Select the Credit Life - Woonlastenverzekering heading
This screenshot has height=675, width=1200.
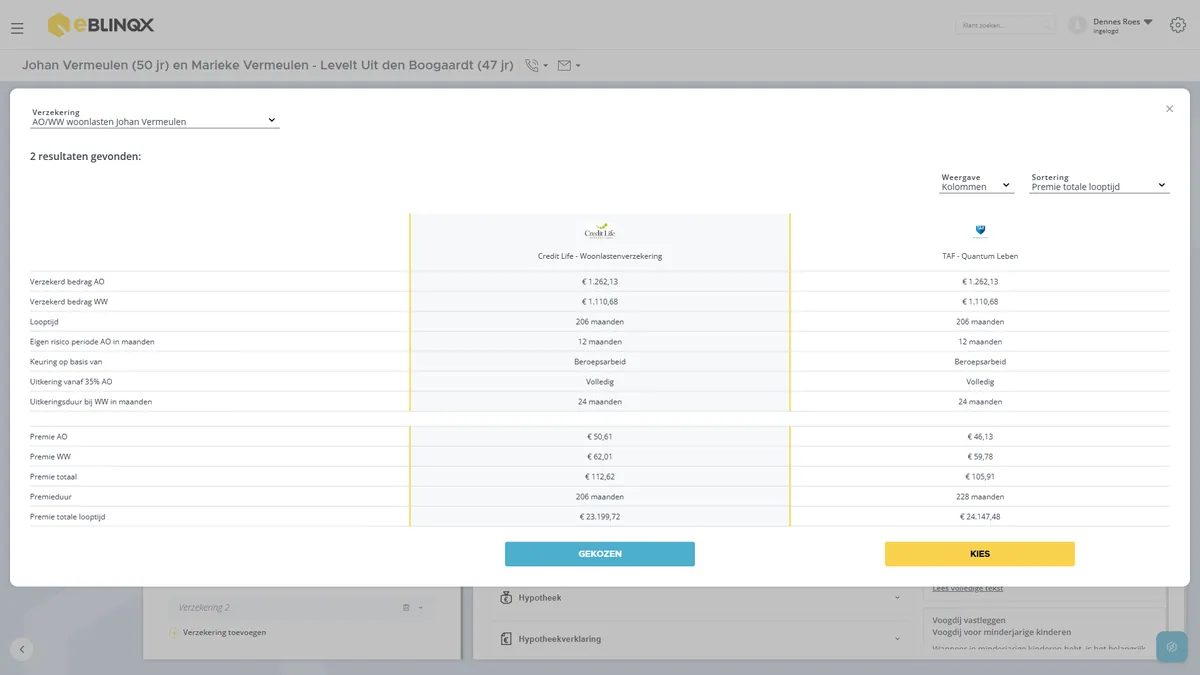tap(600, 256)
